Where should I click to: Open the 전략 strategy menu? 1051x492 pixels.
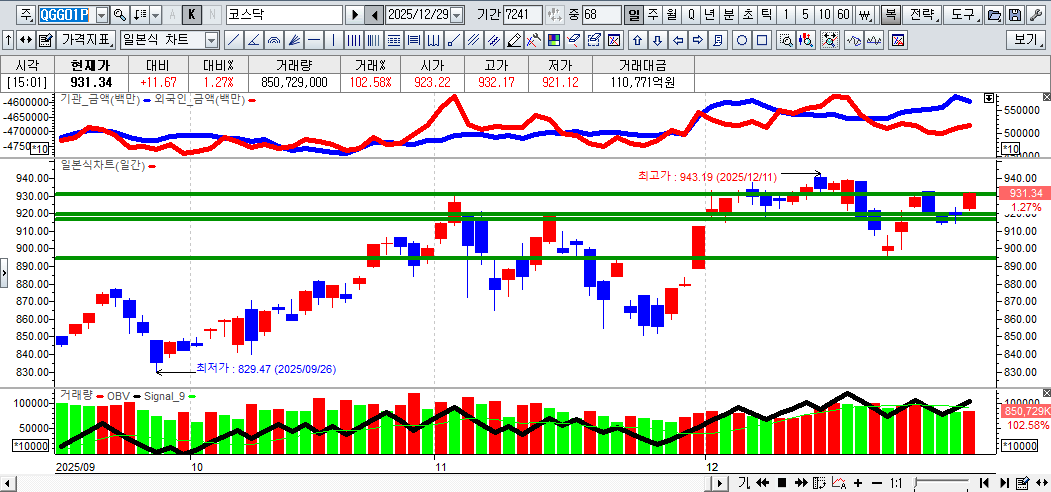pos(924,15)
